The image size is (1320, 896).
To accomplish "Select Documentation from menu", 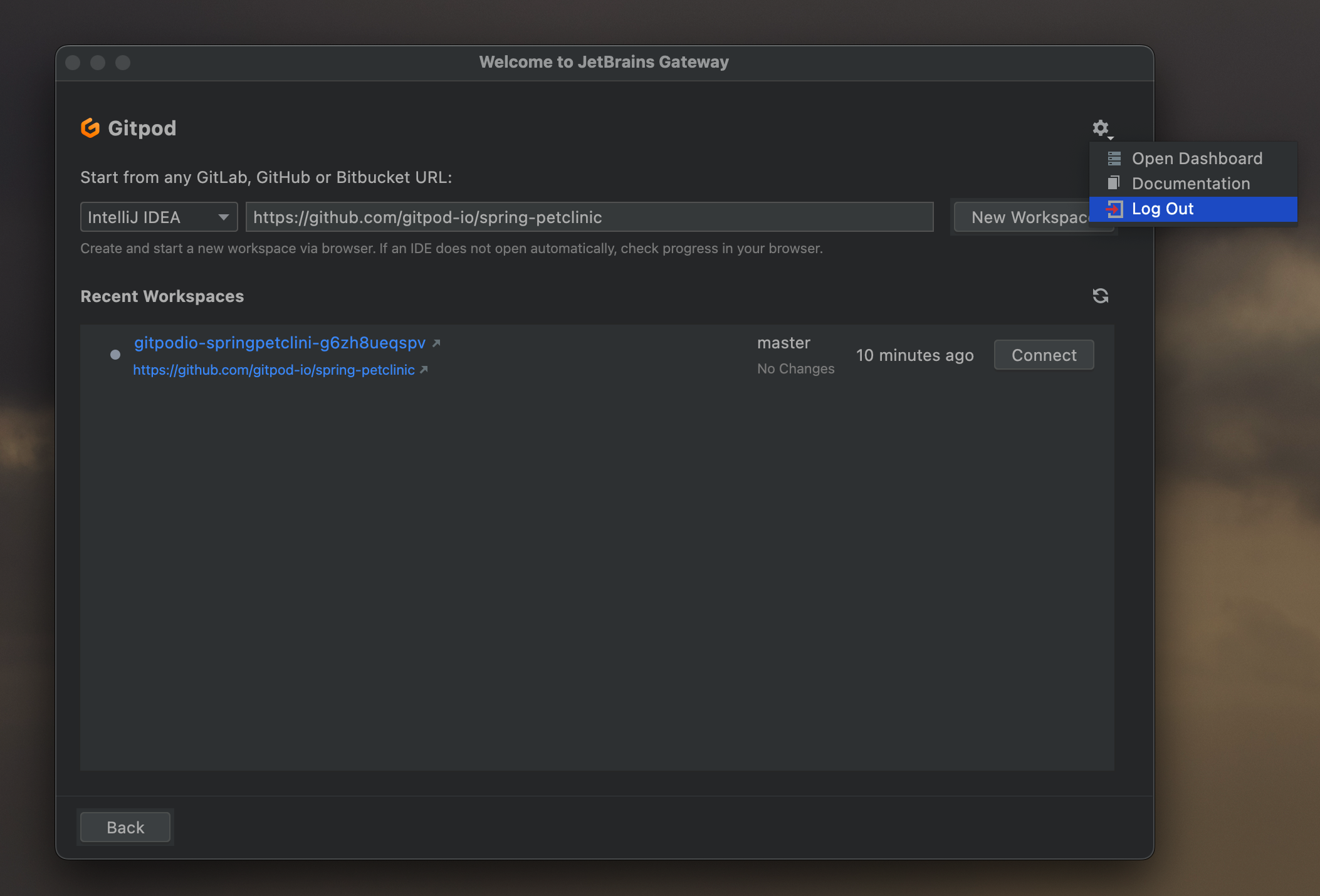I will (1190, 184).
